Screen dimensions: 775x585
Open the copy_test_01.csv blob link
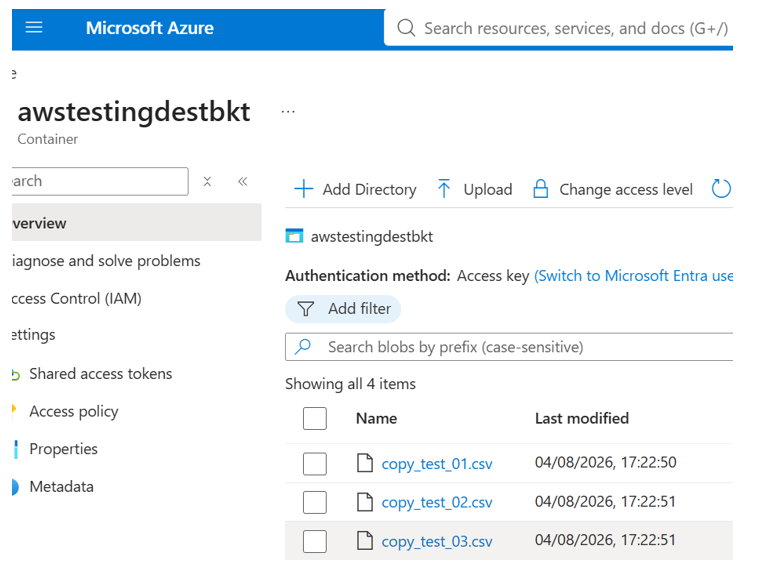tap(437, 464)
